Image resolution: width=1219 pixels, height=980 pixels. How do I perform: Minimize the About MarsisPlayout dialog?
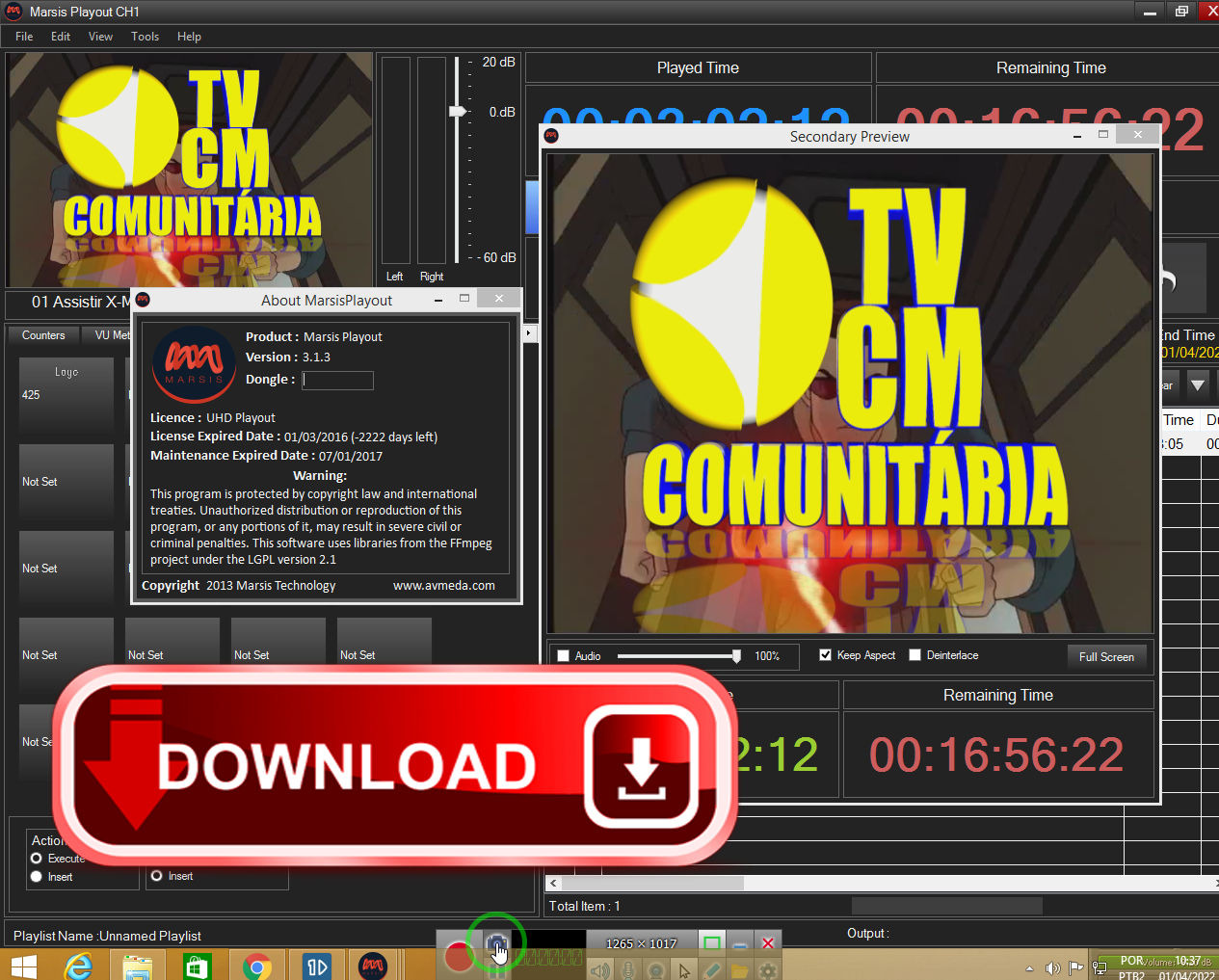coord(438,300)
